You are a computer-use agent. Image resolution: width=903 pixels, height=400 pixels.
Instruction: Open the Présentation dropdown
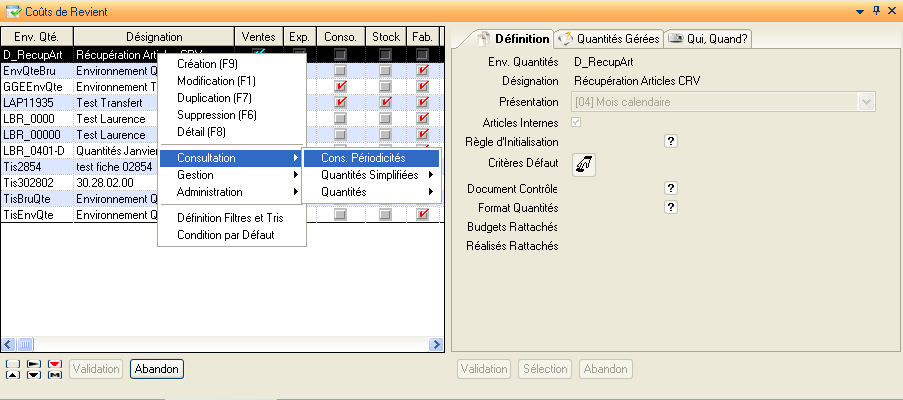(x=866, y=102)
